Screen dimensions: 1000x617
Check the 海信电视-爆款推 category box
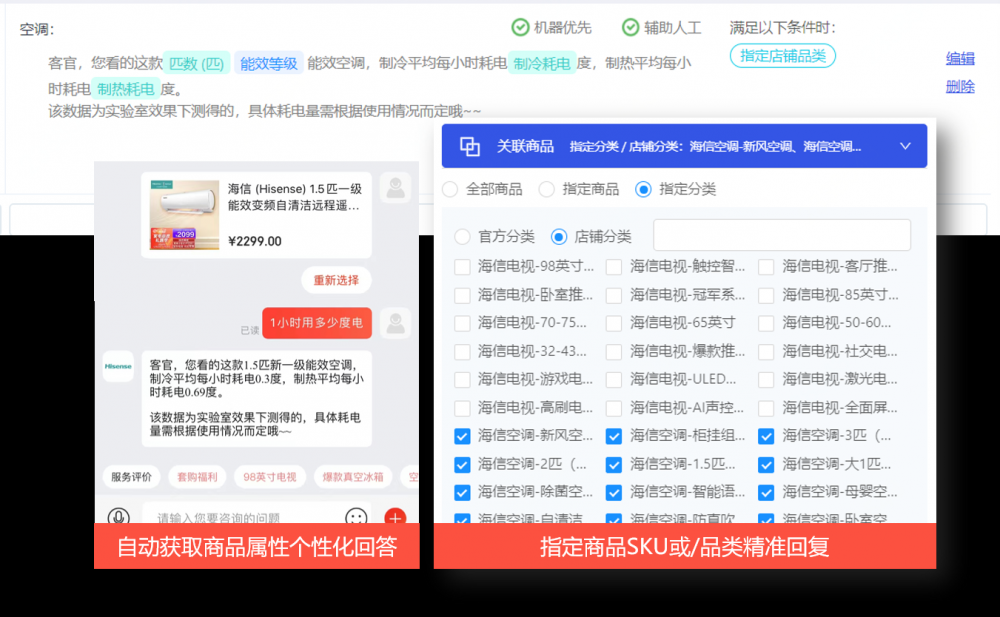click(x=614, y=352)
